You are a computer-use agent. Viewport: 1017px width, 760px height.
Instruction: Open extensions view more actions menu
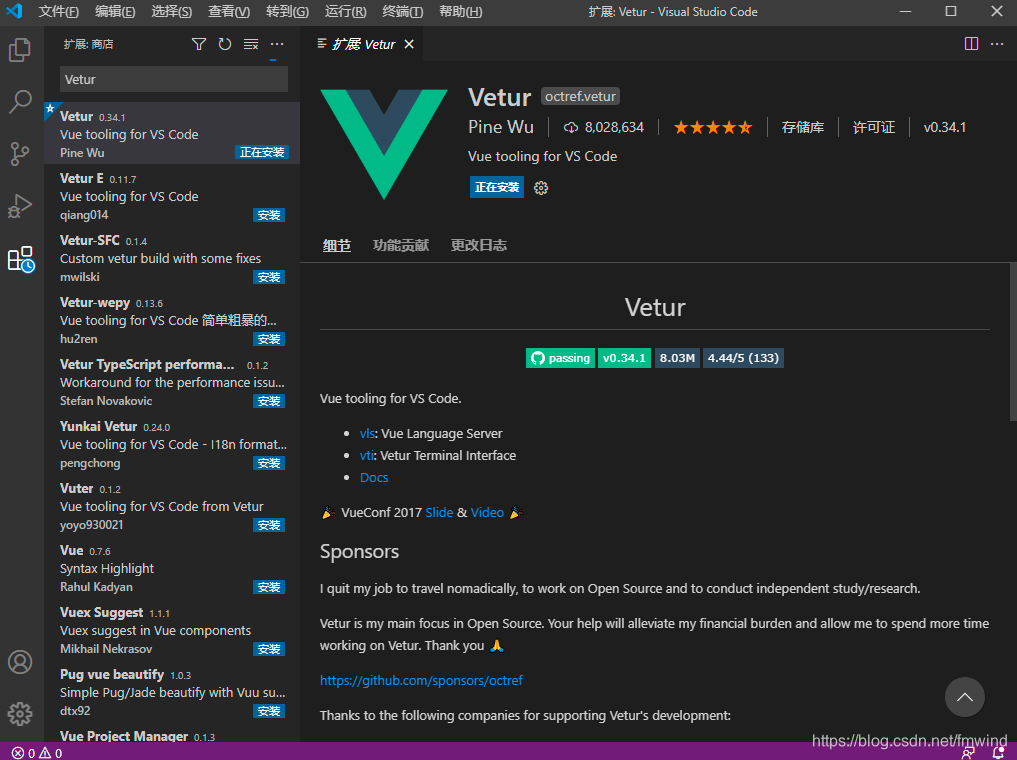(x=277, y=44)
